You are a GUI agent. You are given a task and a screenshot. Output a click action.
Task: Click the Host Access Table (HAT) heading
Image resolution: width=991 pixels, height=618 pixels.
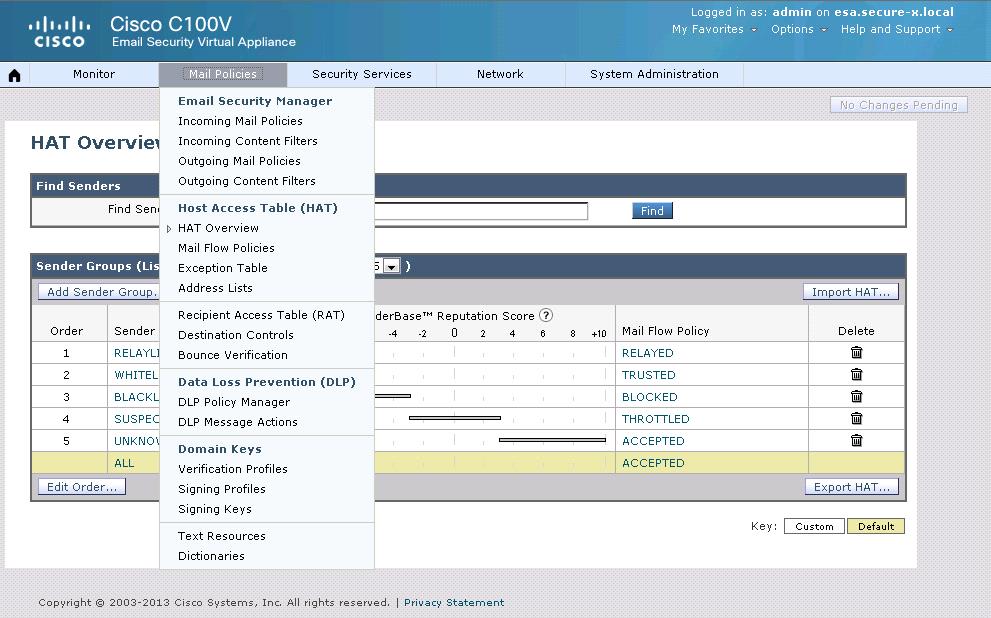point(258,208)
